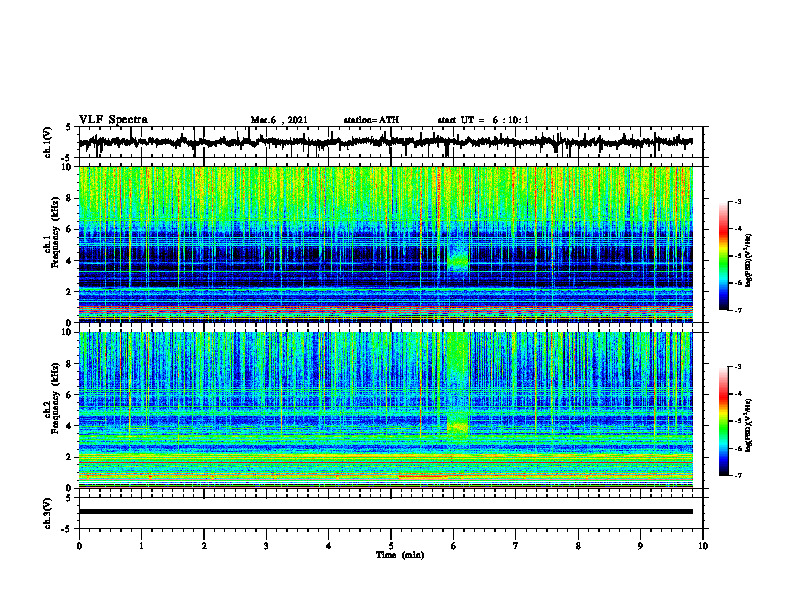
Task: Click the 'ch.1(V)' axis label
Action: 48,142
